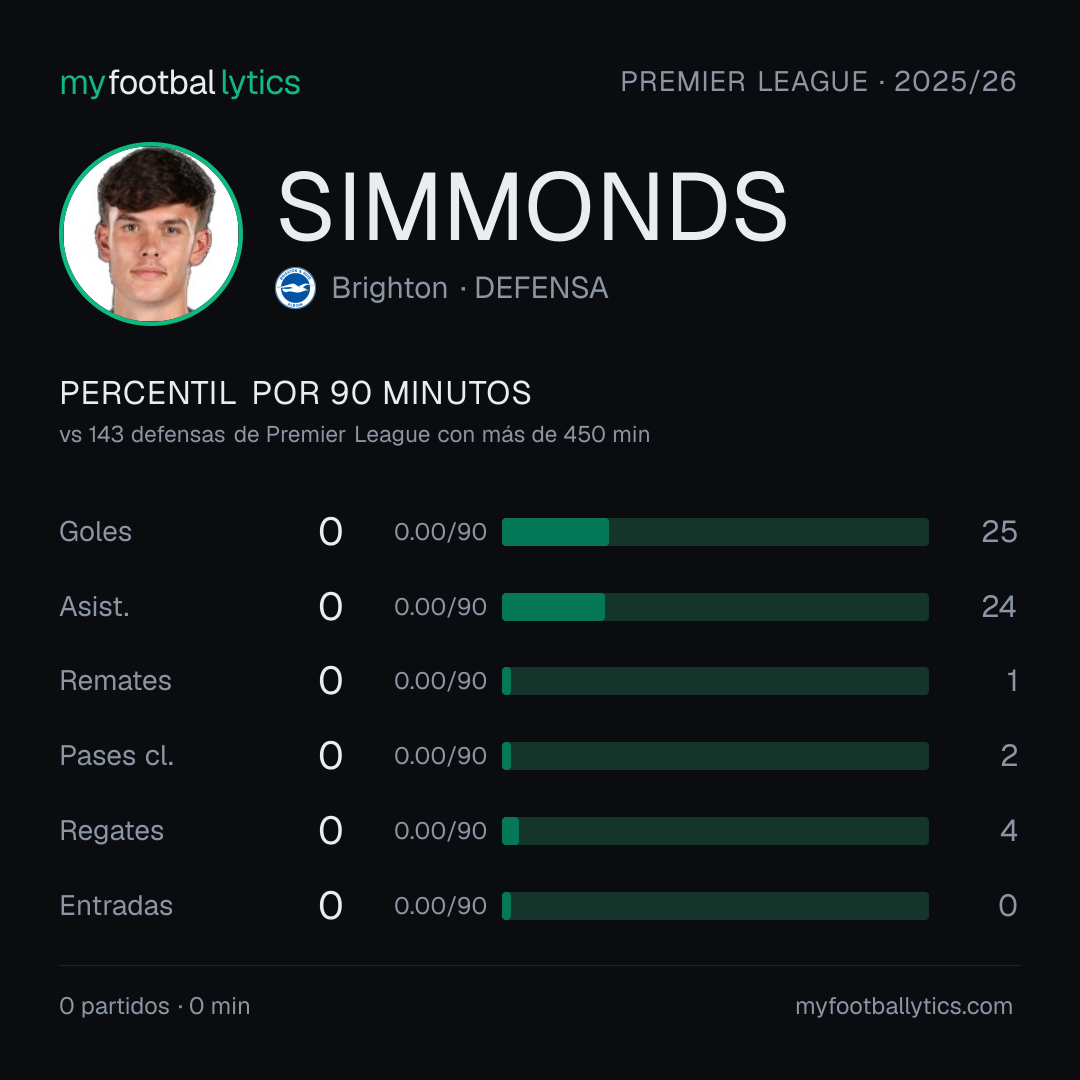Open the myfootballytics logo
1080x1080 pixels.
coord(180,83)
